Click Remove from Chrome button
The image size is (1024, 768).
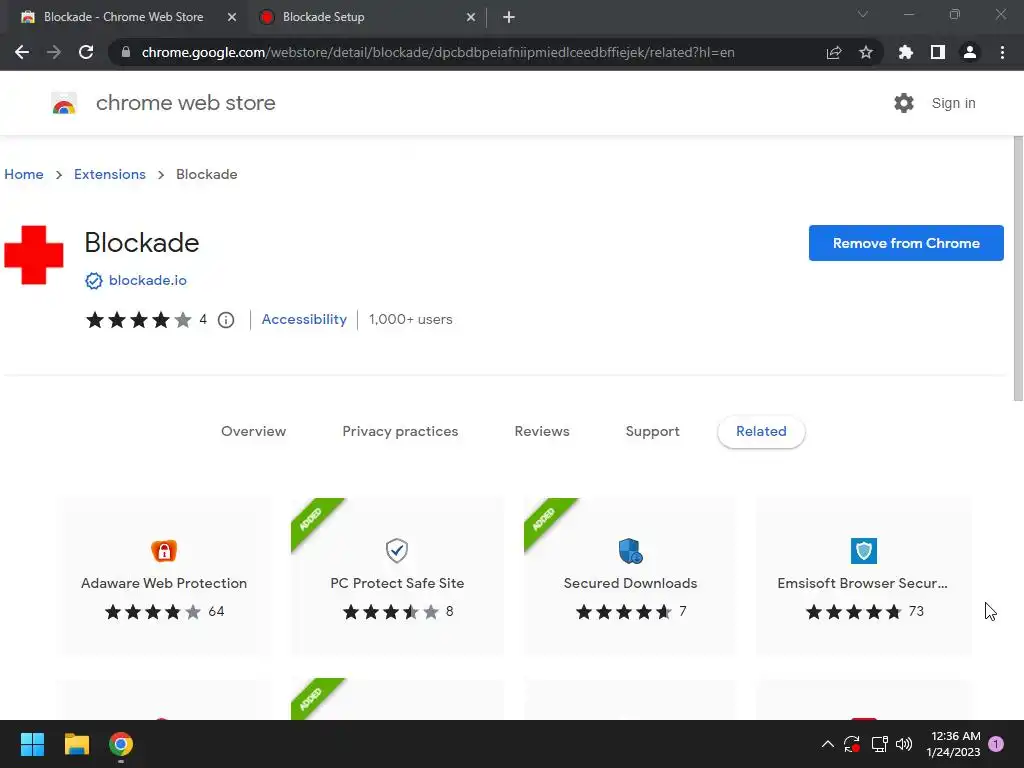coord(906,243)
